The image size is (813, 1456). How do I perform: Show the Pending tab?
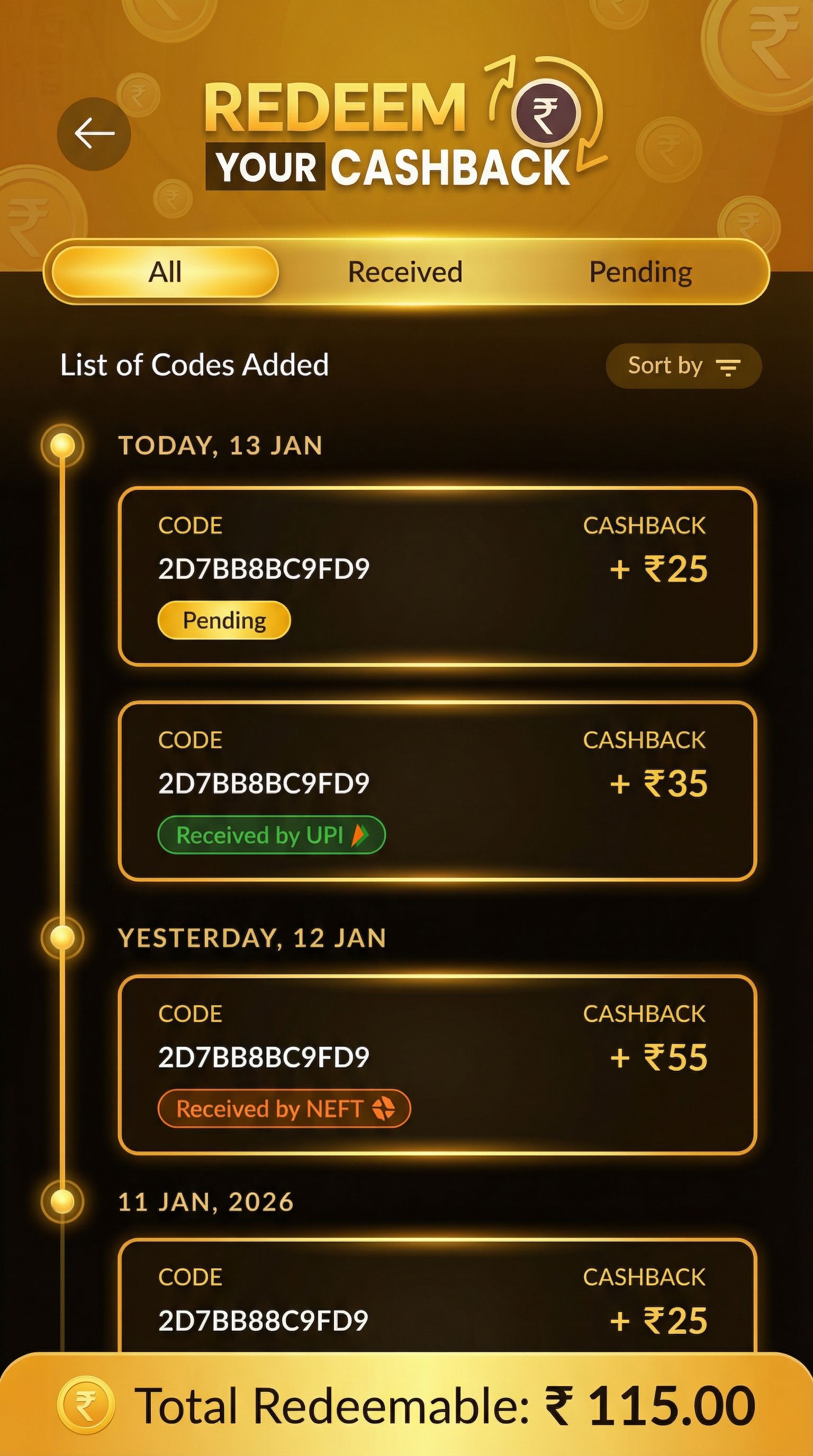640,272
